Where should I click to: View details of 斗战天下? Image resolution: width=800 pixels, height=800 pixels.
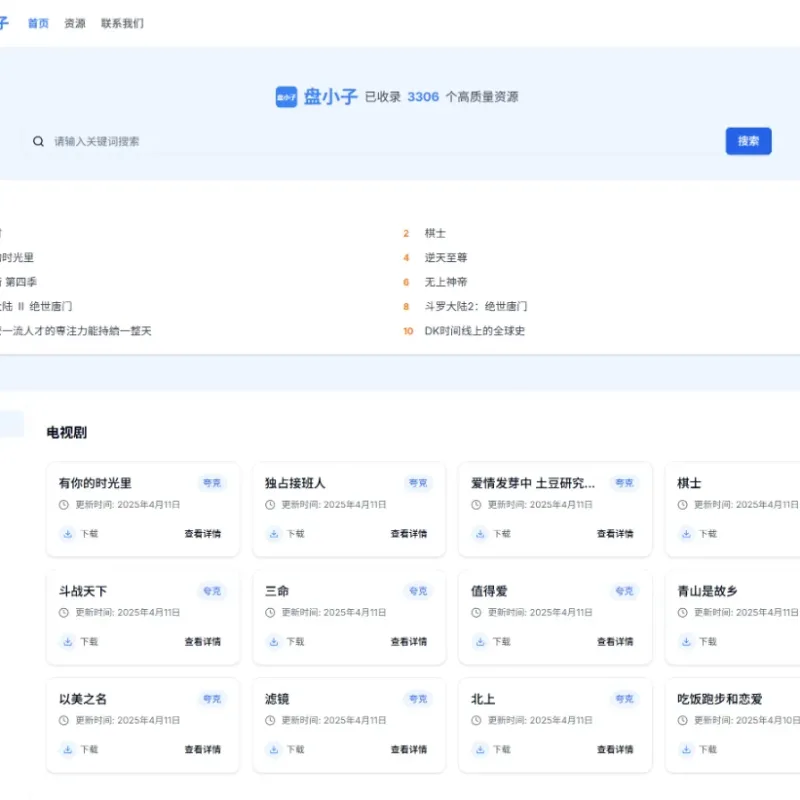pyautogui.click(x=203, y=641)
